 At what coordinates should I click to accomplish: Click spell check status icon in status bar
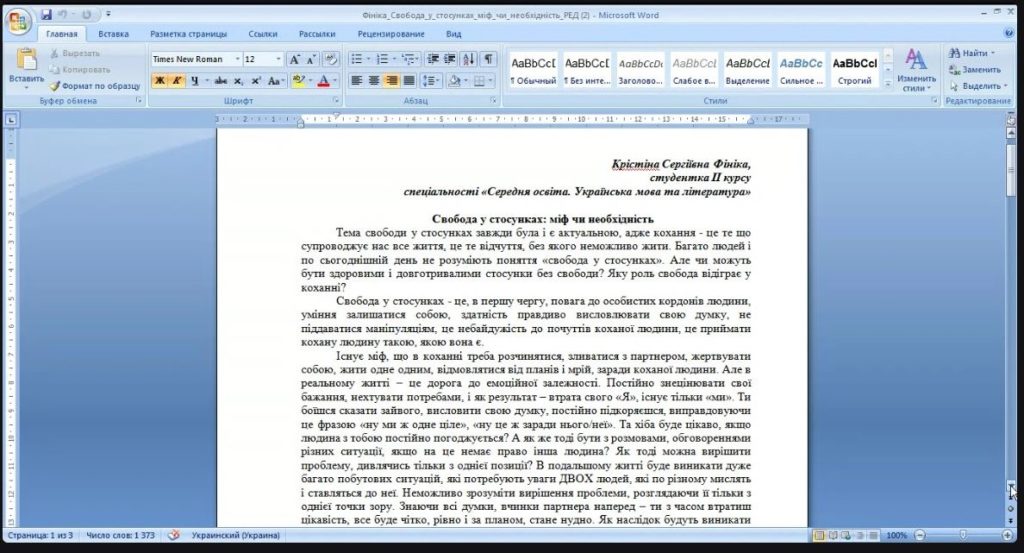coord(174,535)
